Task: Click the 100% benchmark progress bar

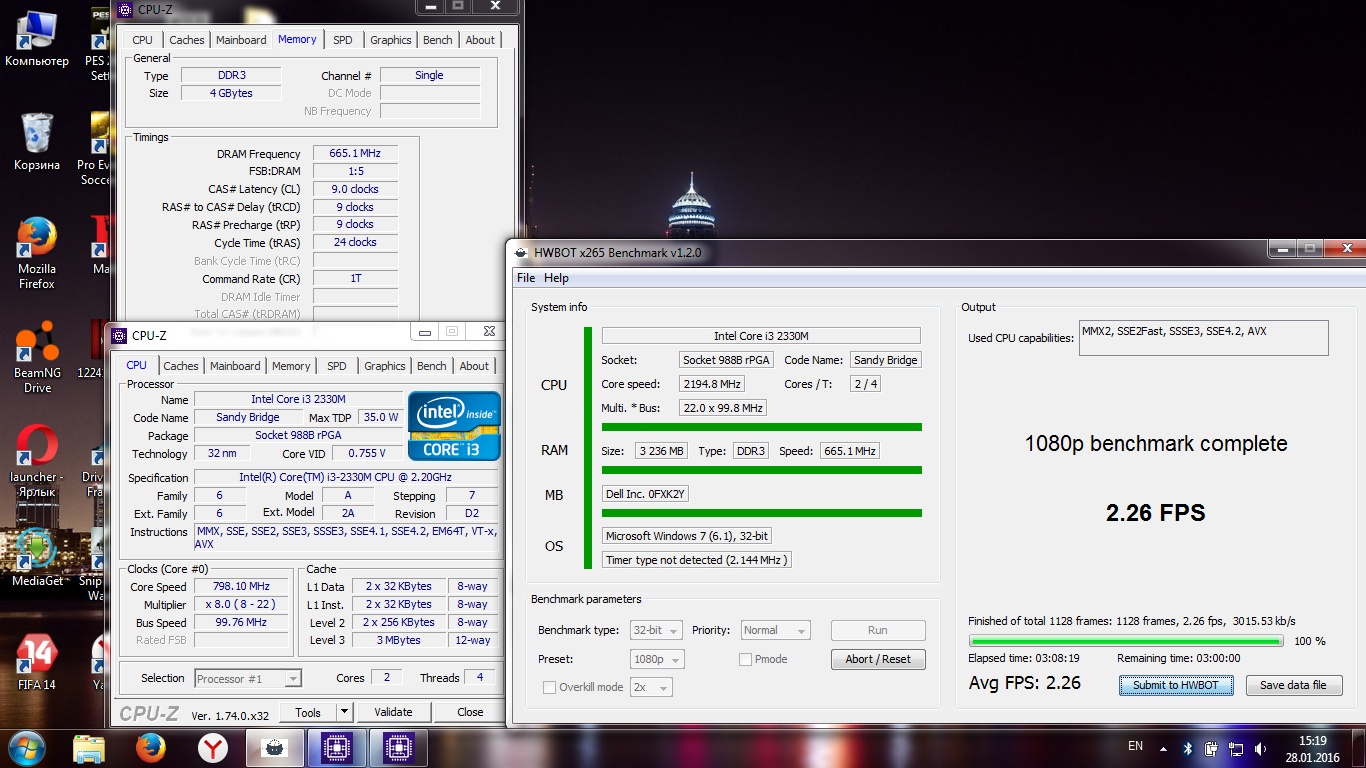Action: pyautogui.click(x=1126, y=641)
